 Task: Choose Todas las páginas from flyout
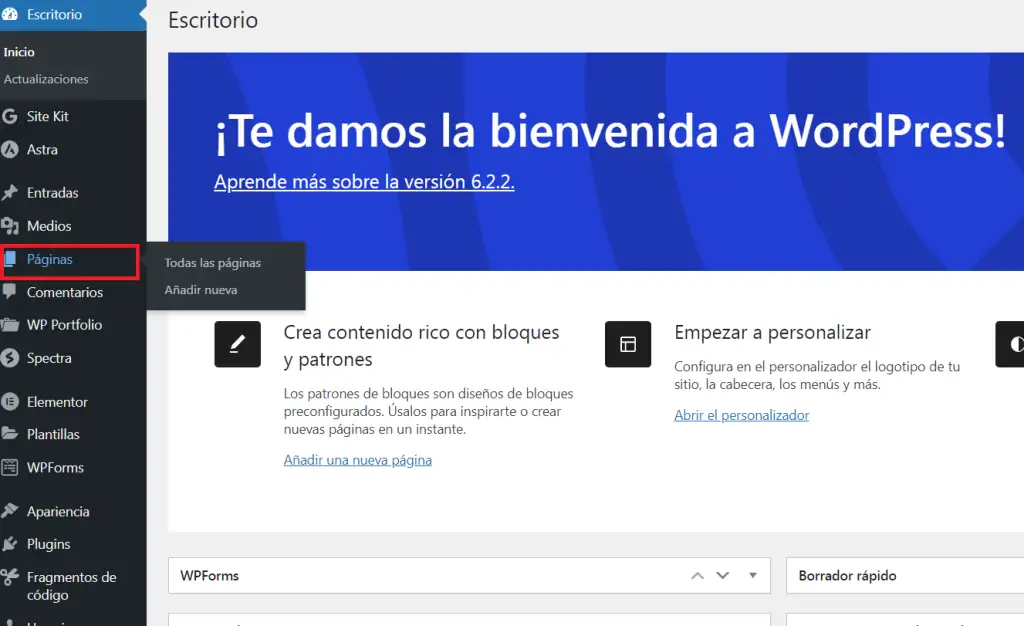pyautogui.click(x=213, y=263)
